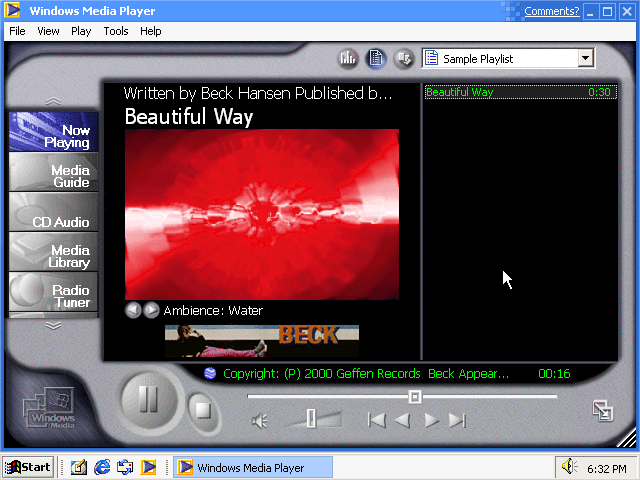Launch Media Player from quick launch
This screenshot has width=640, height=480.
[x=149, y=467]
